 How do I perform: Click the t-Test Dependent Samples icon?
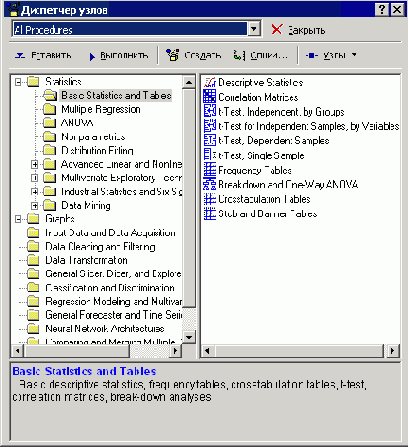pyautogui.click(x=210, y=140)
